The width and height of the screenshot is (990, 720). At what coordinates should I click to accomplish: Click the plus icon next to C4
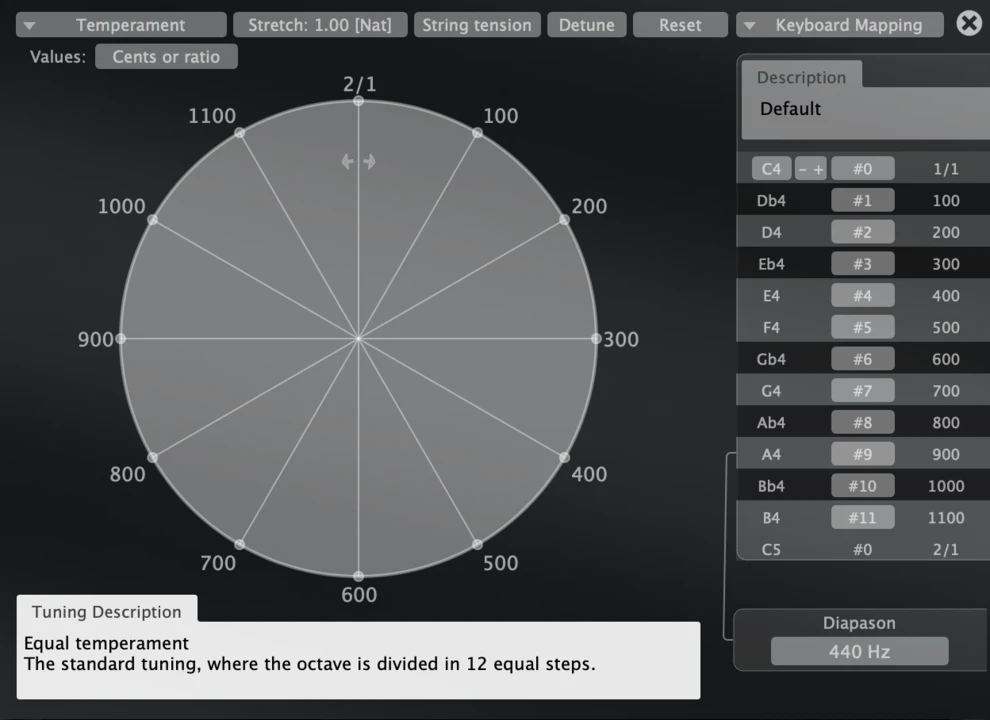tap(819, 170)
